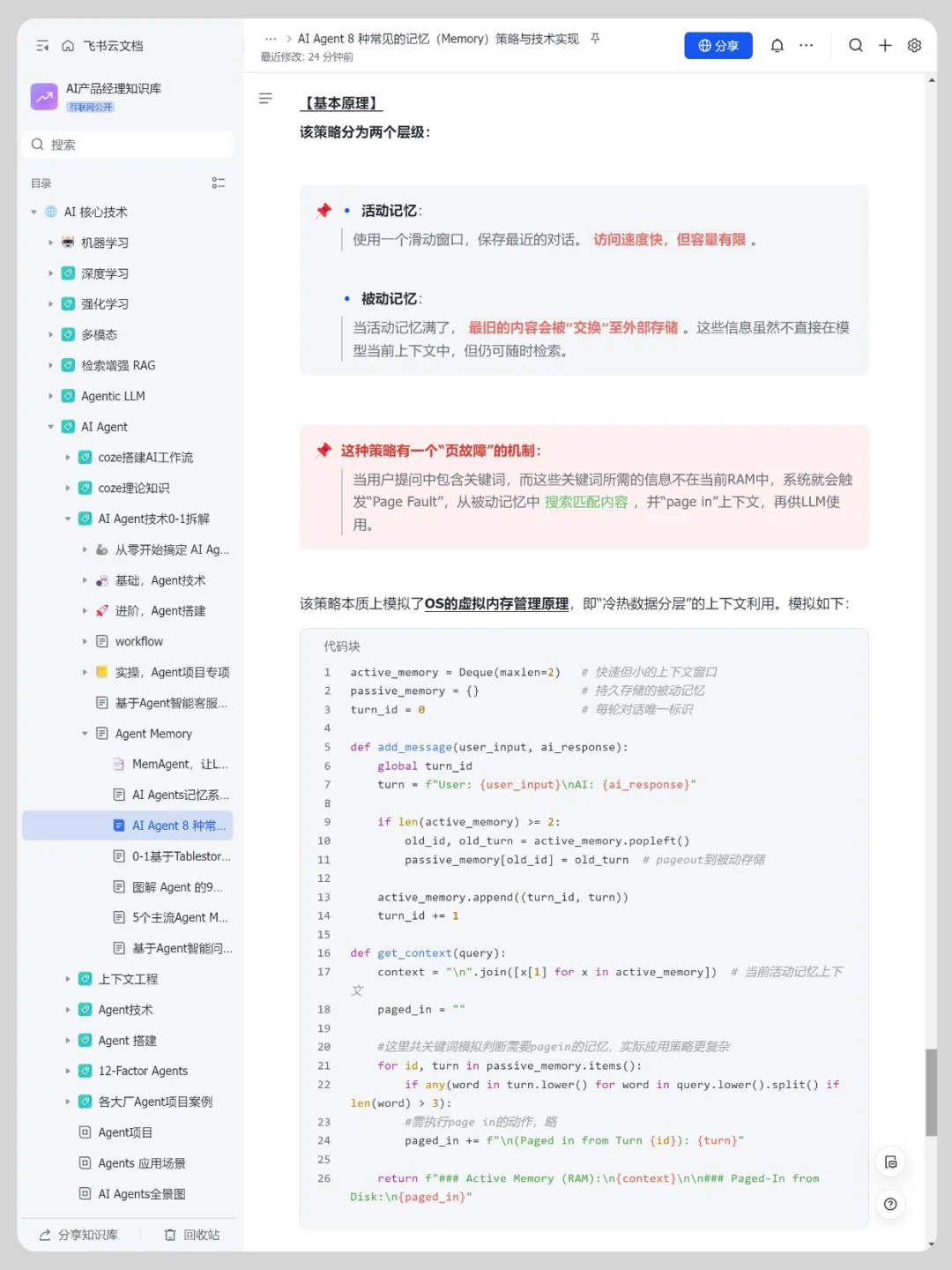The height and width of the screenshot is (1270, 952).
Task: Open the coze搭建AI工作流 page
Action: click(145, 458)
